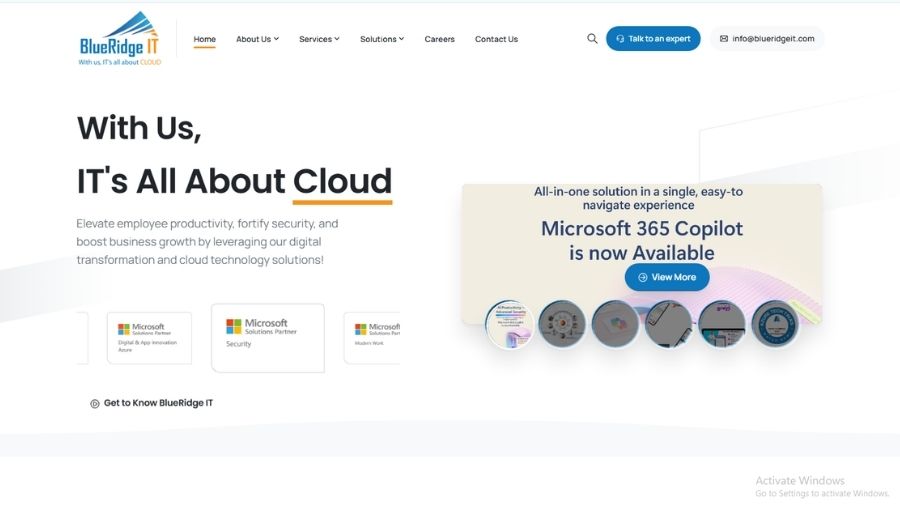The height and width of the screenshot is (506, 900).
Task: Click the arrow icon in View More
Action: point(642,277)
